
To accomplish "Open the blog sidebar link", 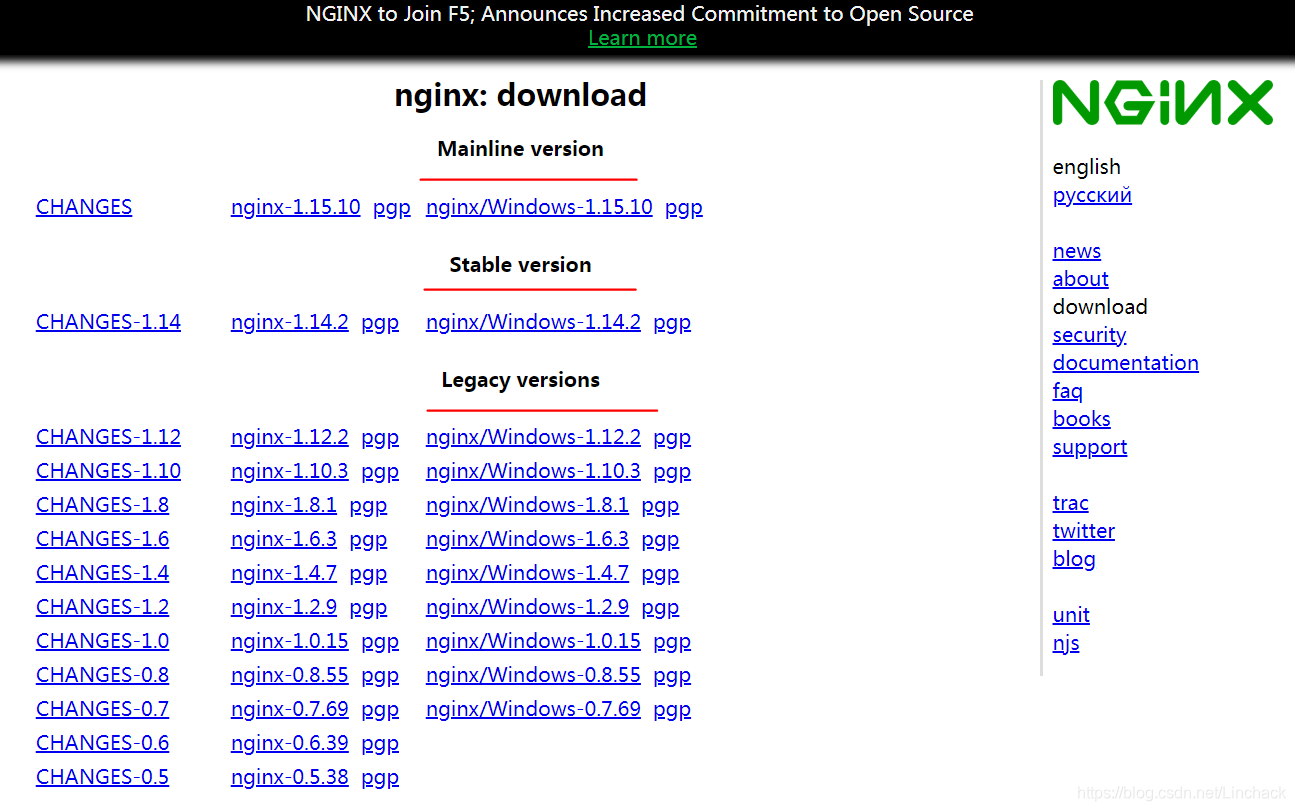I will point(1073,559).
